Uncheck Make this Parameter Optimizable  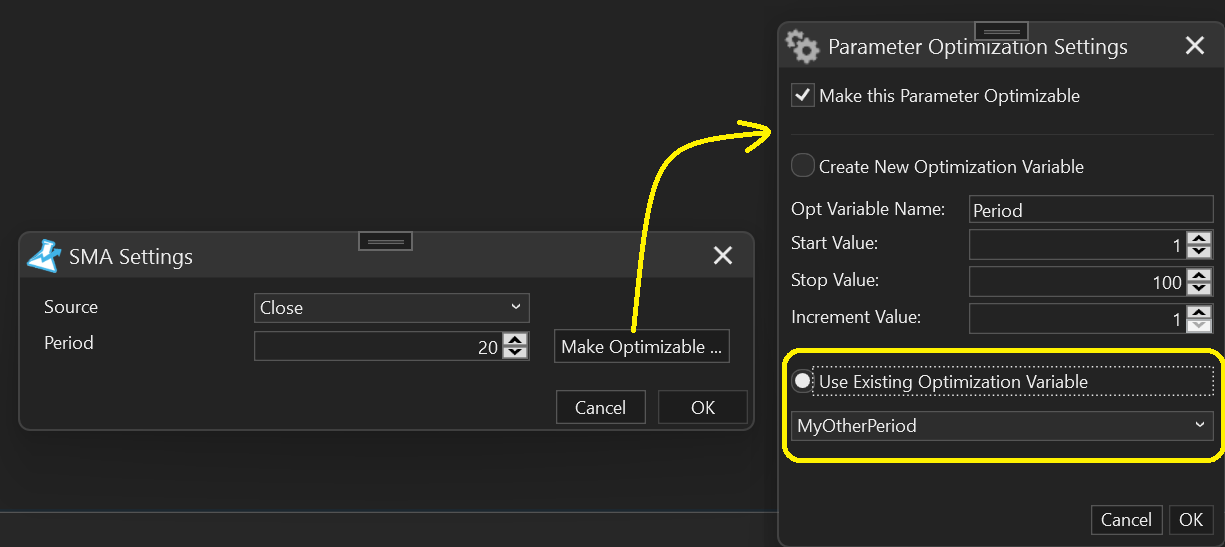click(x=802, y=96)
